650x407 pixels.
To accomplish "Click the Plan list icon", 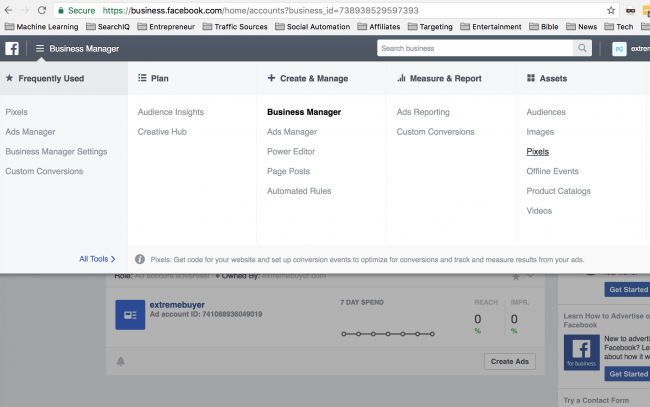I will tap(142, 78).
